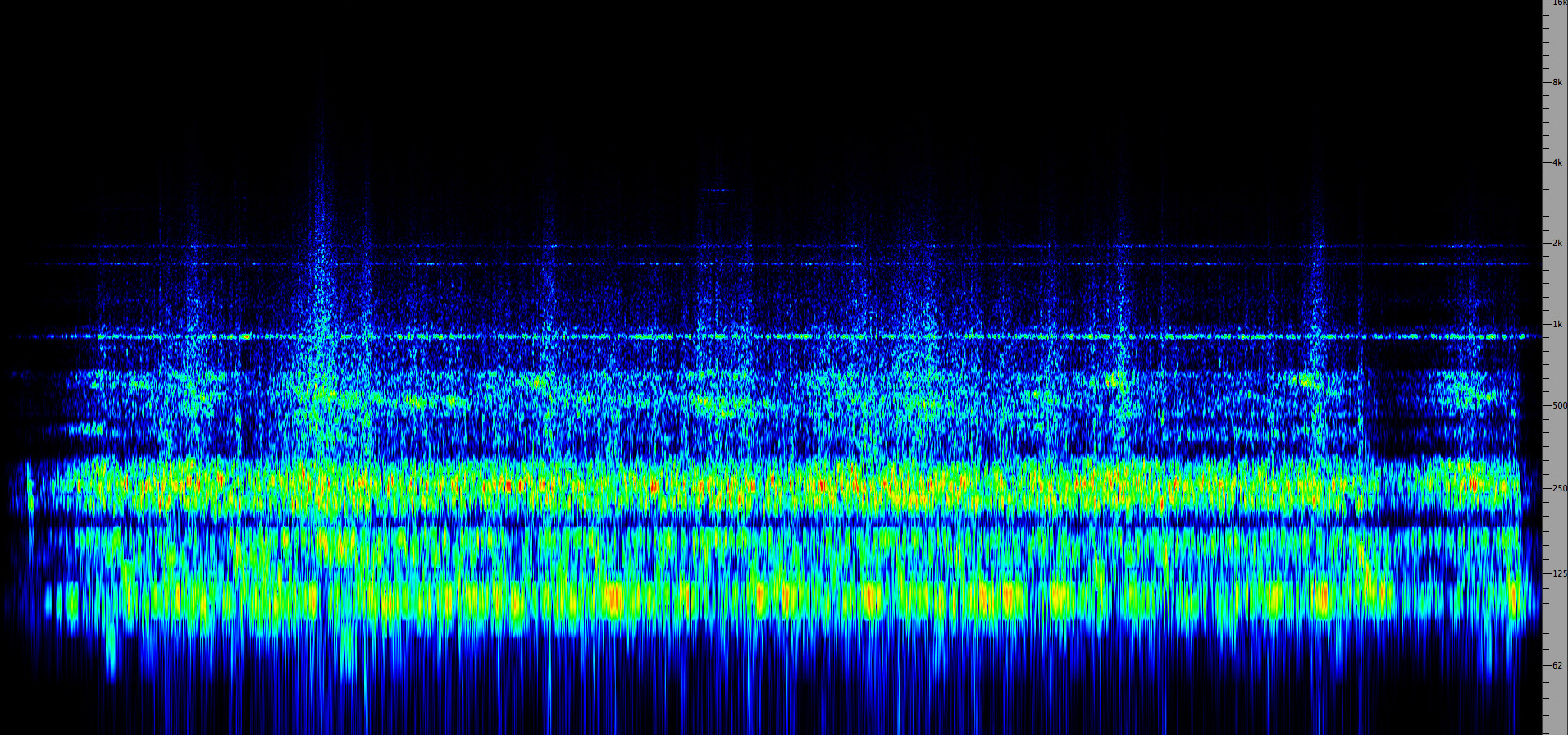Image resolution: width=1568 pixels, height=735 pixels.
Task: Click the dense energy band around 250 Hz
Action: (x=738, y=486)
